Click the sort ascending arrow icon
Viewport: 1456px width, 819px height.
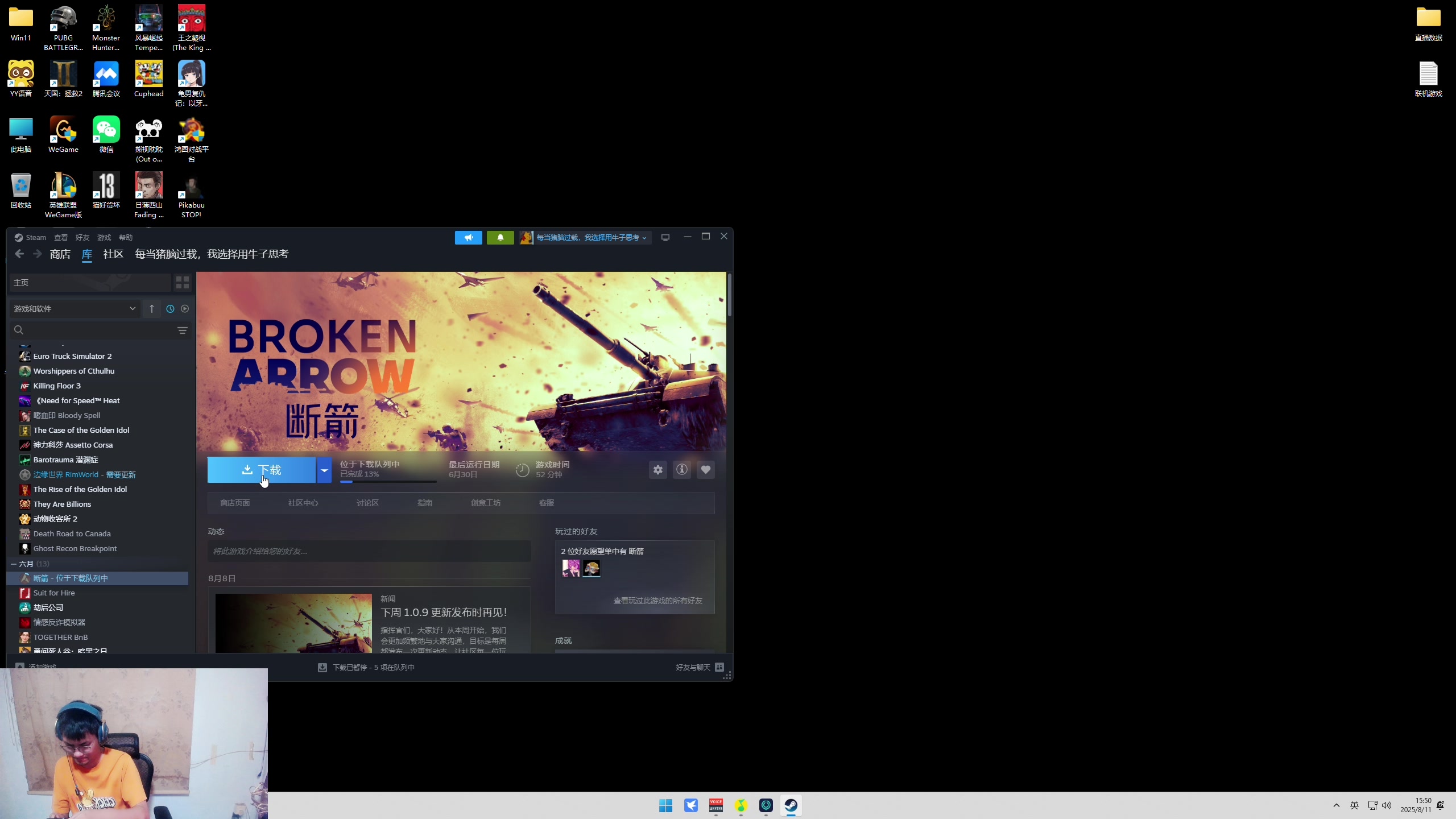152,309
